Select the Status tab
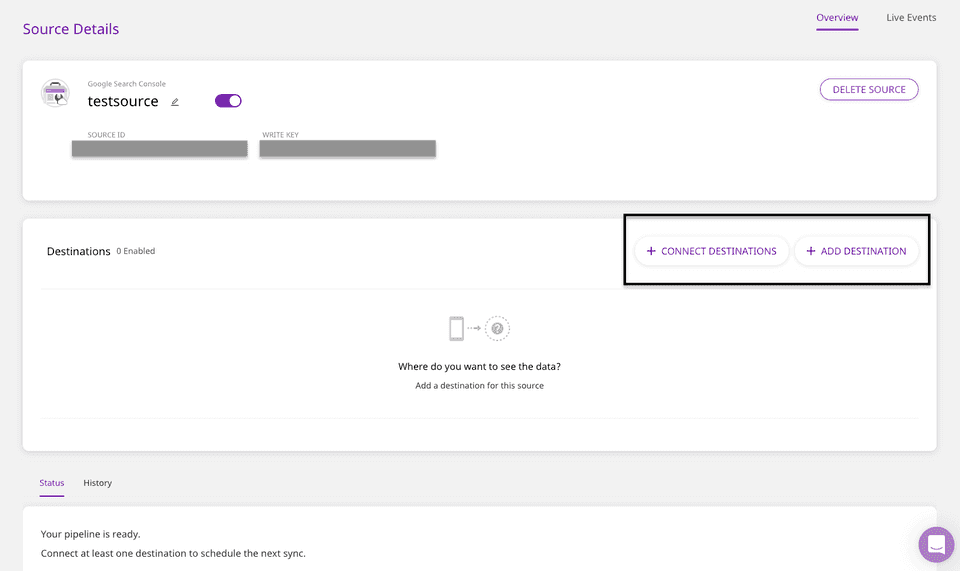This screenshot has width=960, height=571. (x=51, y=483)
